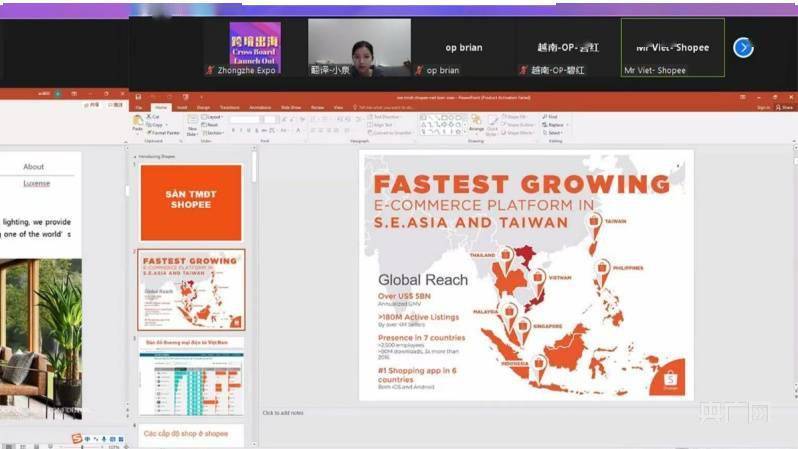Select the Vietnam e-commerce table slide thumbnail
The image size is (798, 449).
190,380
